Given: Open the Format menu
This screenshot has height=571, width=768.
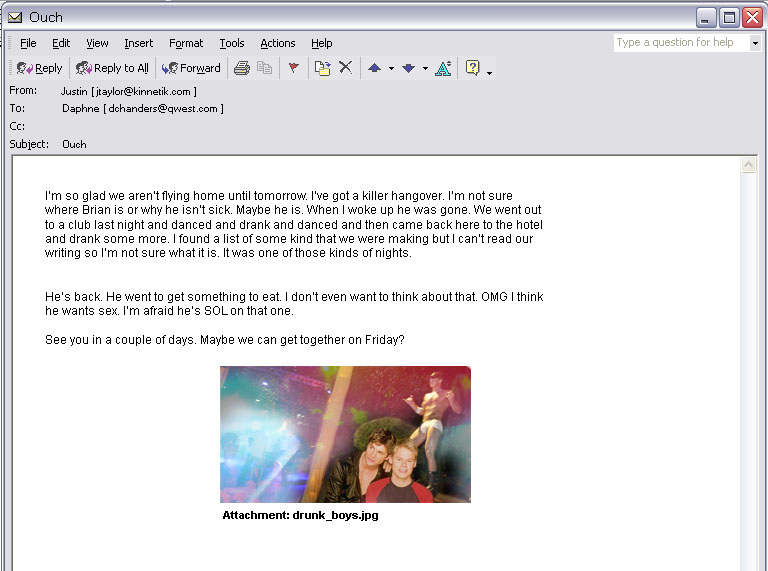Looking at the screenshot, I should (186, 43).
